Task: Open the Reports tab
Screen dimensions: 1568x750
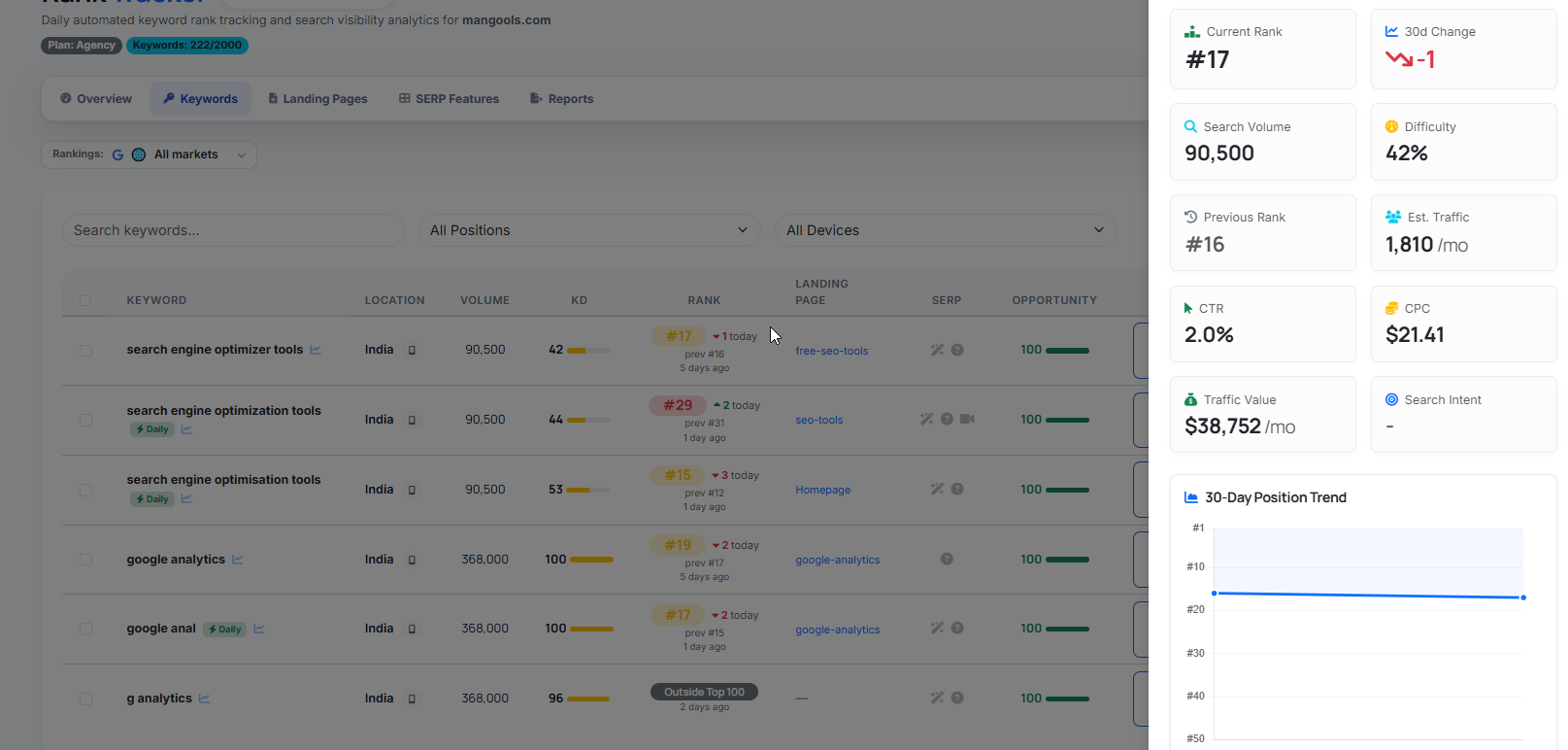Action: pos(562,99)
